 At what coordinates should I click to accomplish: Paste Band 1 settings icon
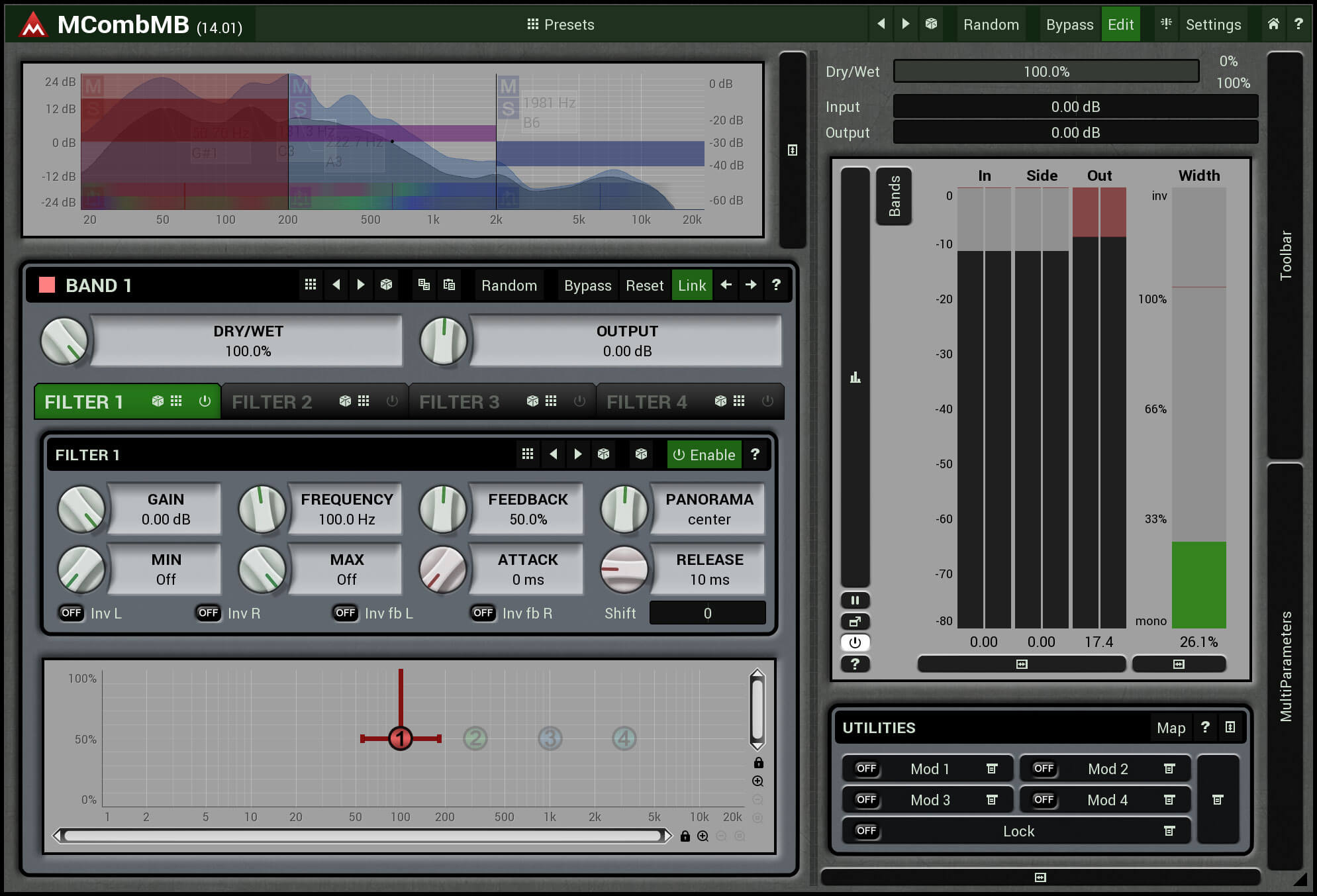click(x=450, y=285)
